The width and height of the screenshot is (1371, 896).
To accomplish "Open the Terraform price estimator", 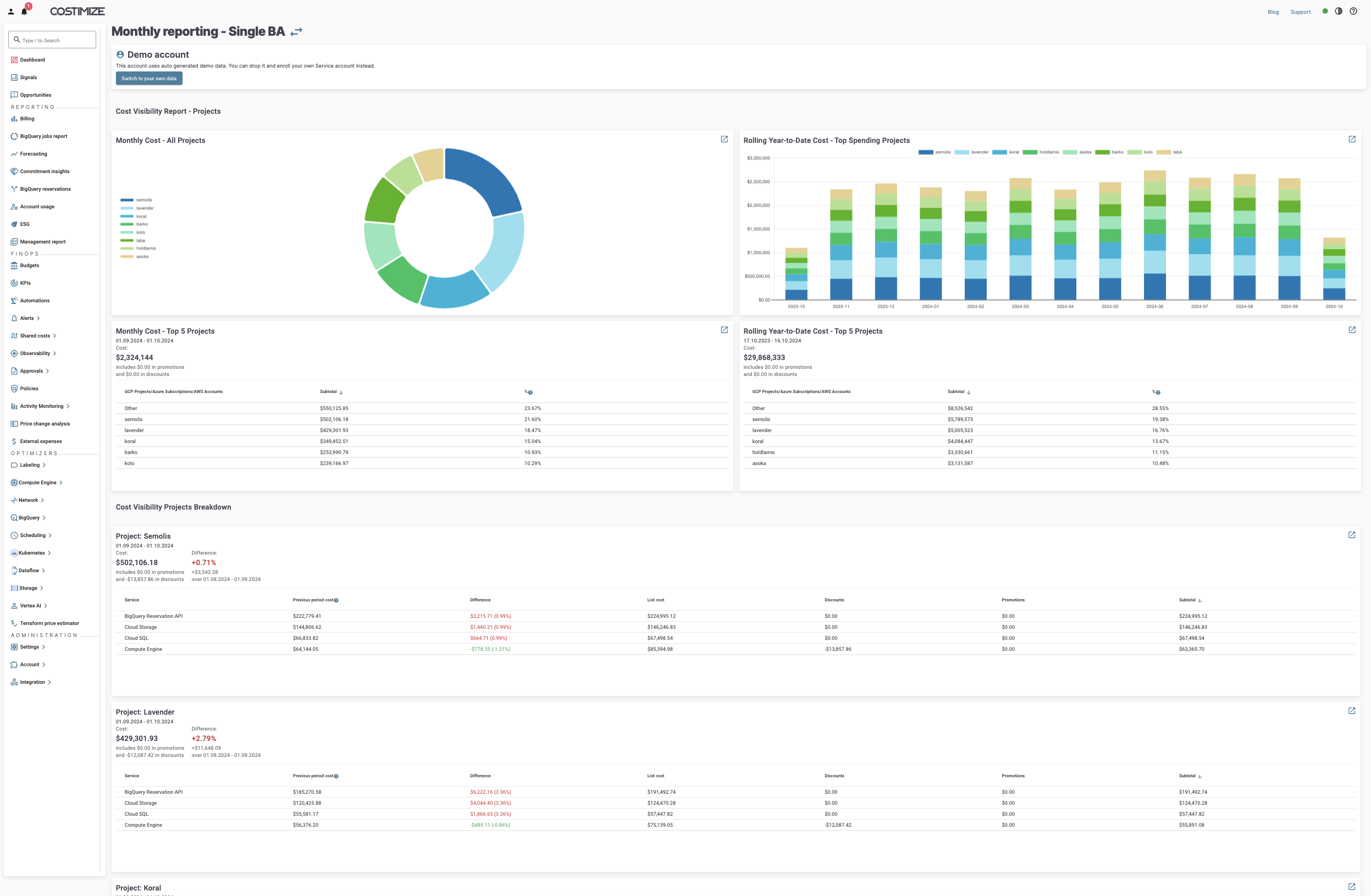I will (49, 623).
